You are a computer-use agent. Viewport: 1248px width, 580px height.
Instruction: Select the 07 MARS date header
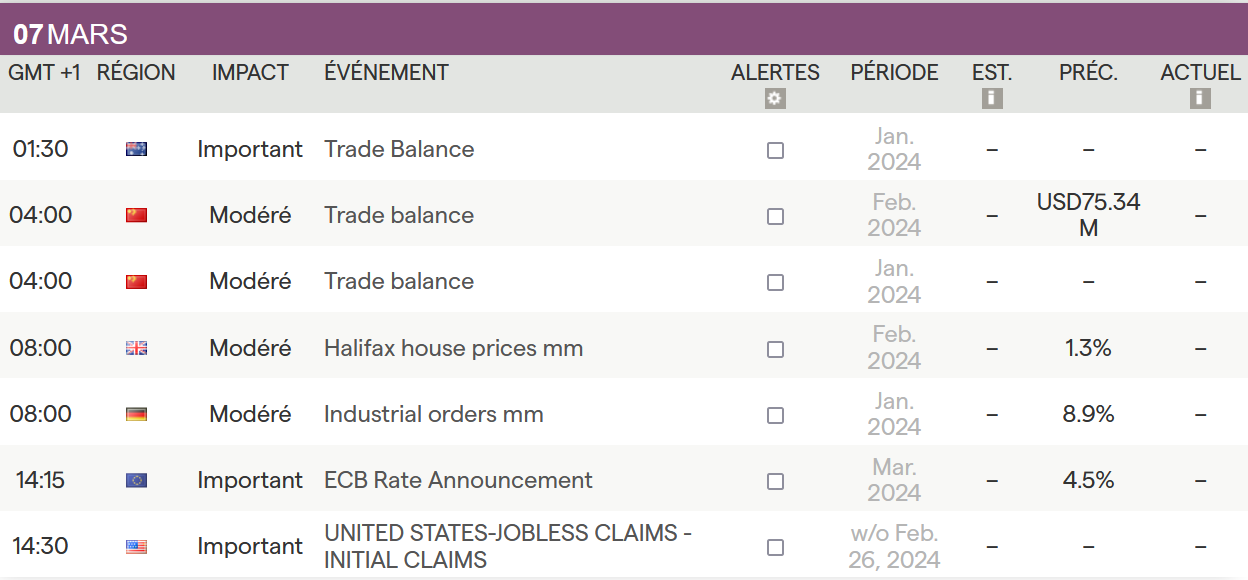point(70,35)
